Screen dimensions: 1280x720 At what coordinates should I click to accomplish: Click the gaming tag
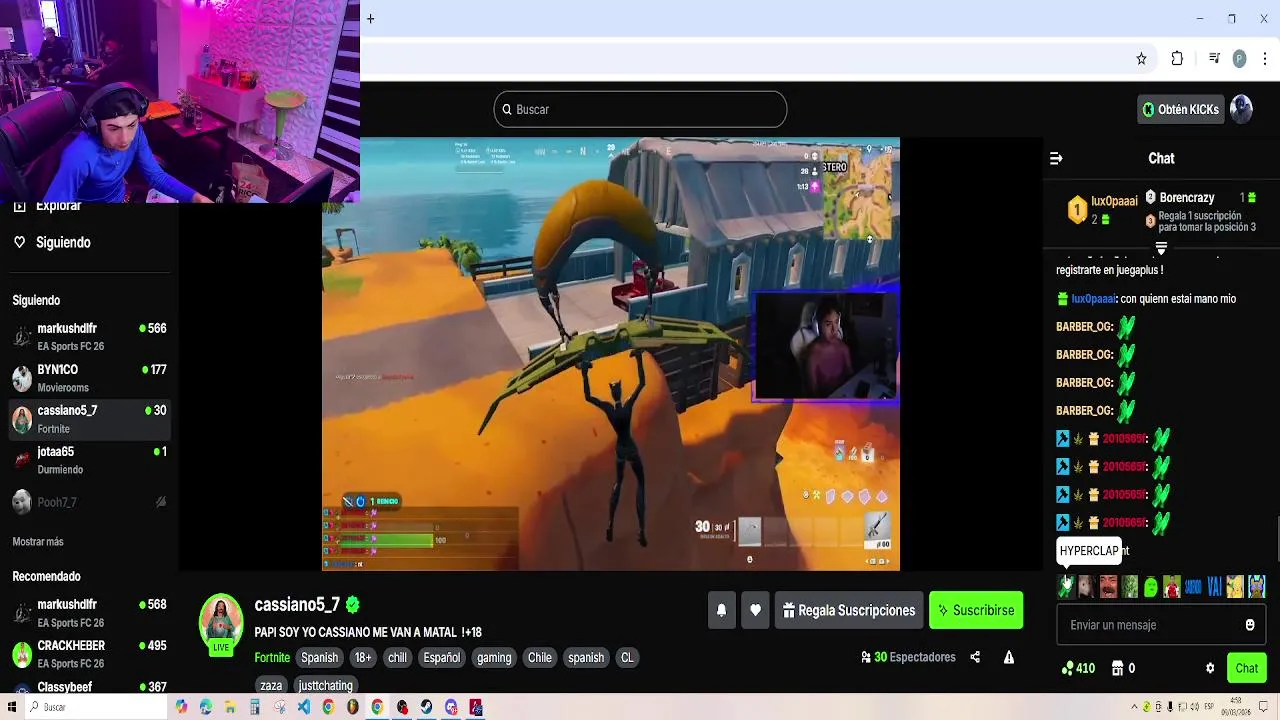coord(494,657)
